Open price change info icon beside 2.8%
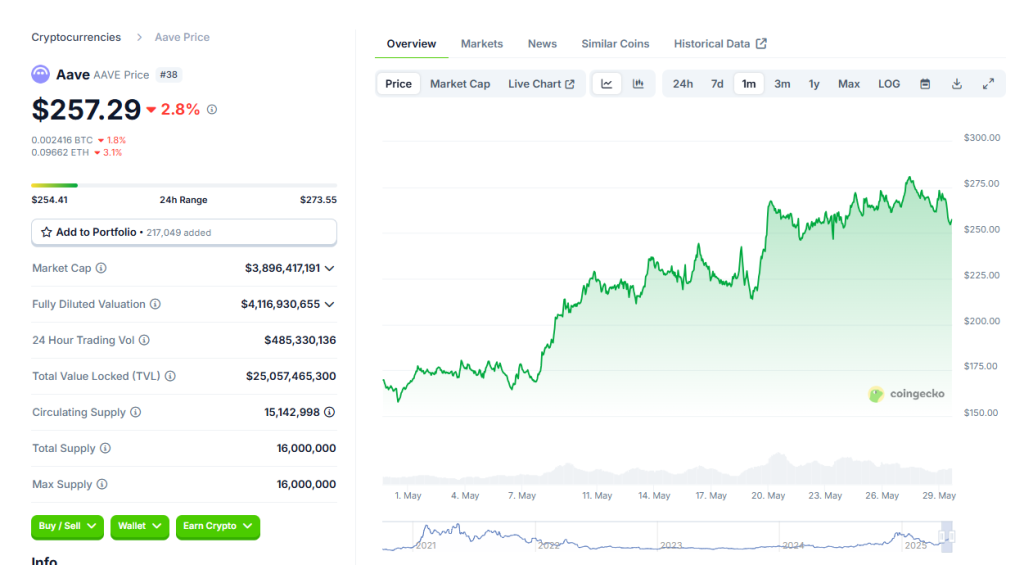This screenshot has height=565, width=1024. click(212, 110)
